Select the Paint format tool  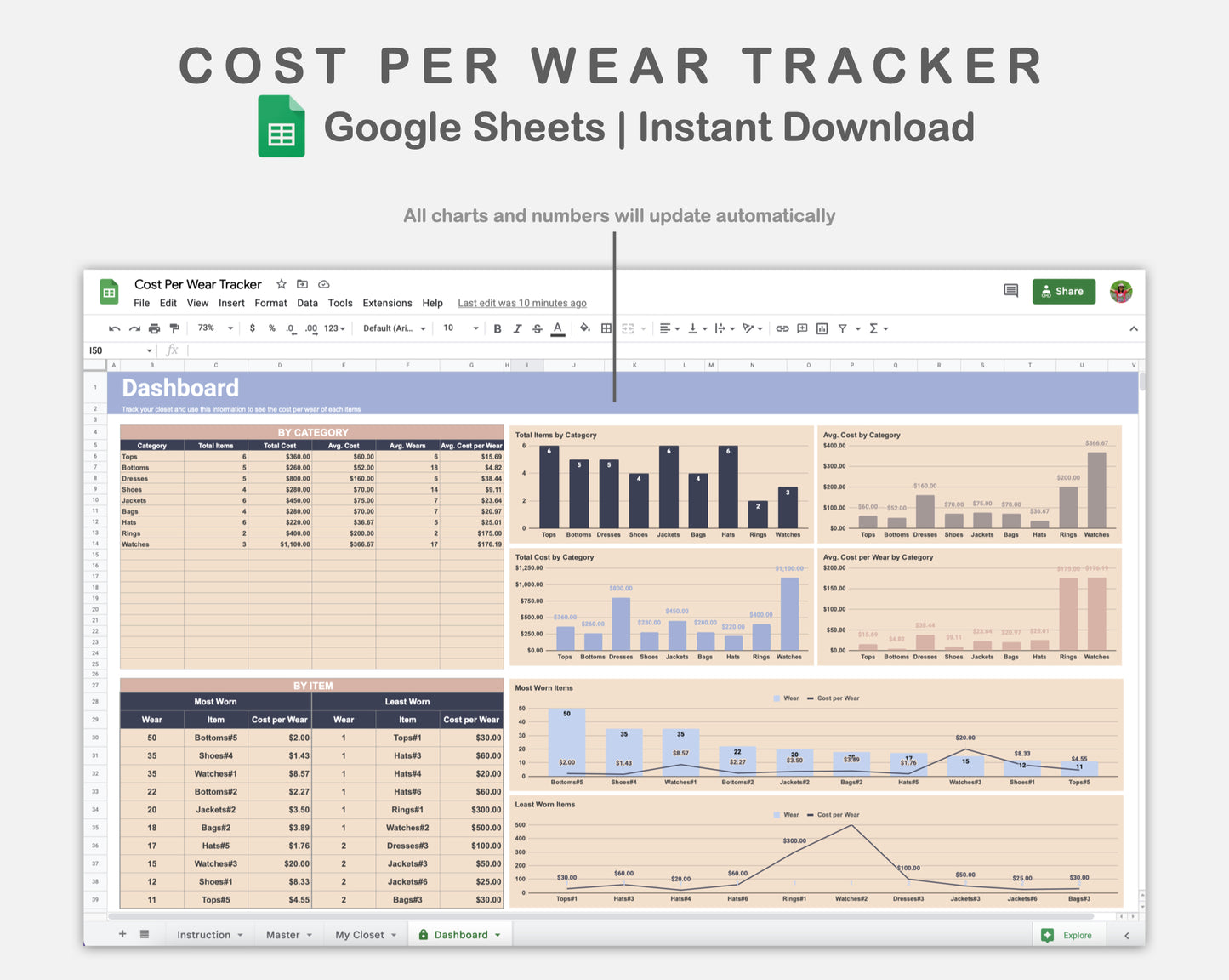click(x=174, y=328)
